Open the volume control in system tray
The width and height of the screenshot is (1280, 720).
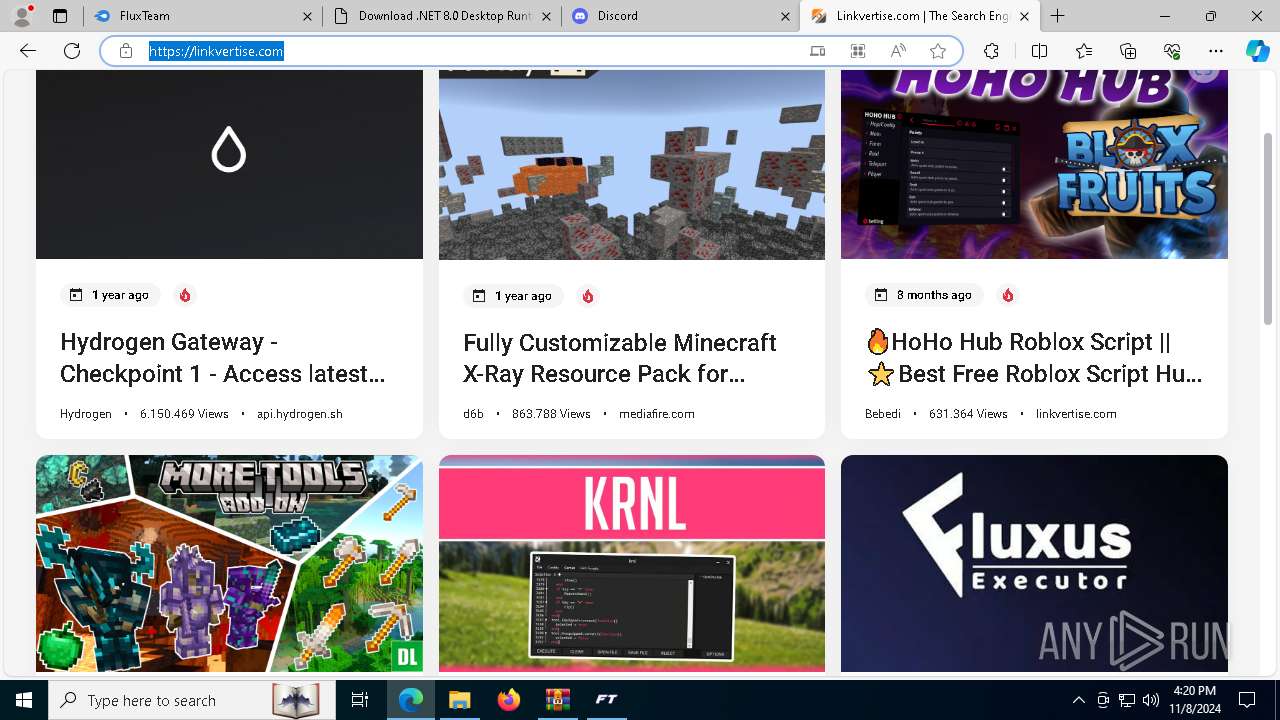point(1150,700)
